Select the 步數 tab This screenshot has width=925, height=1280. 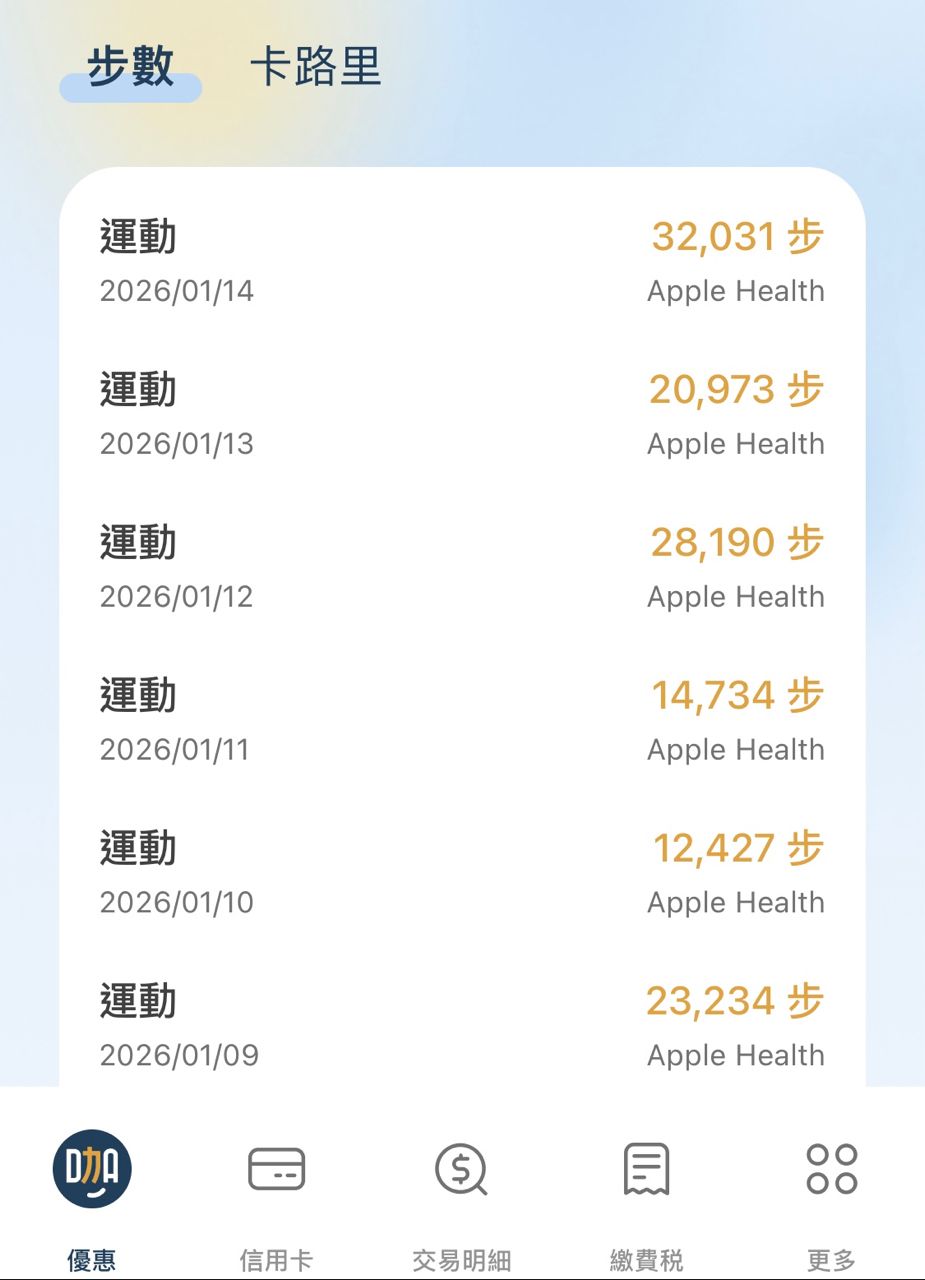pyautogui.click(x=130, y=67)
